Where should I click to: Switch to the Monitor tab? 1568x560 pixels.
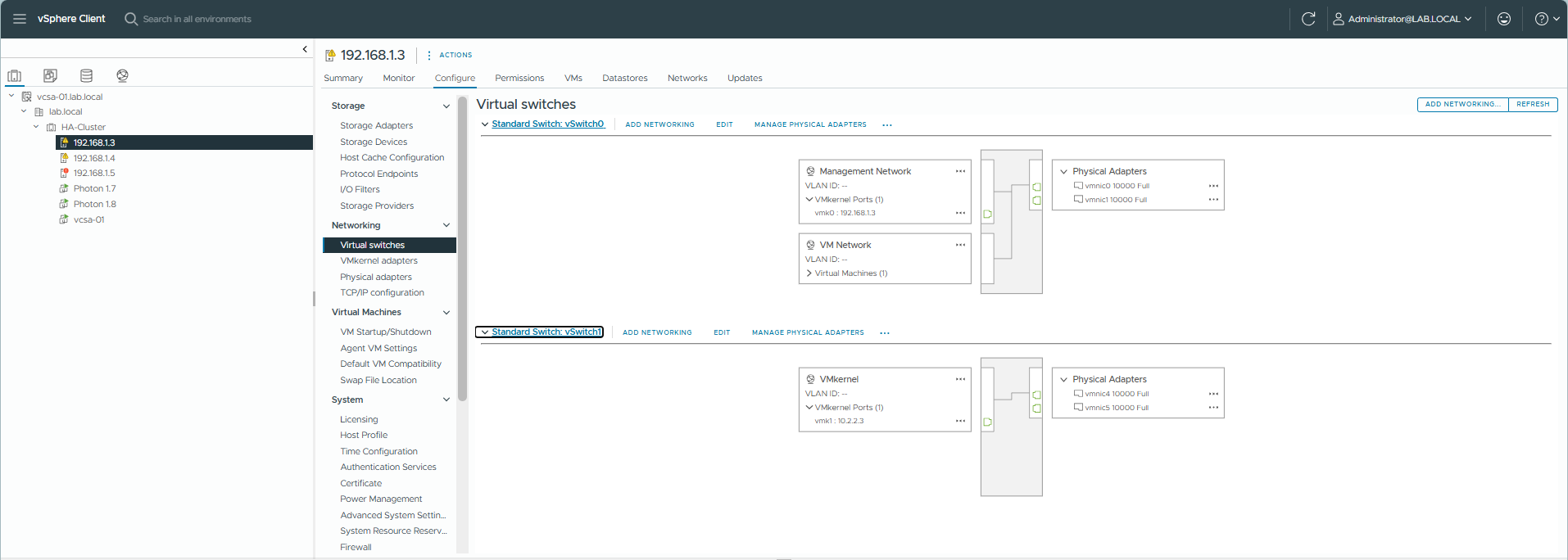pyautogui.click(x=399, y=78)
